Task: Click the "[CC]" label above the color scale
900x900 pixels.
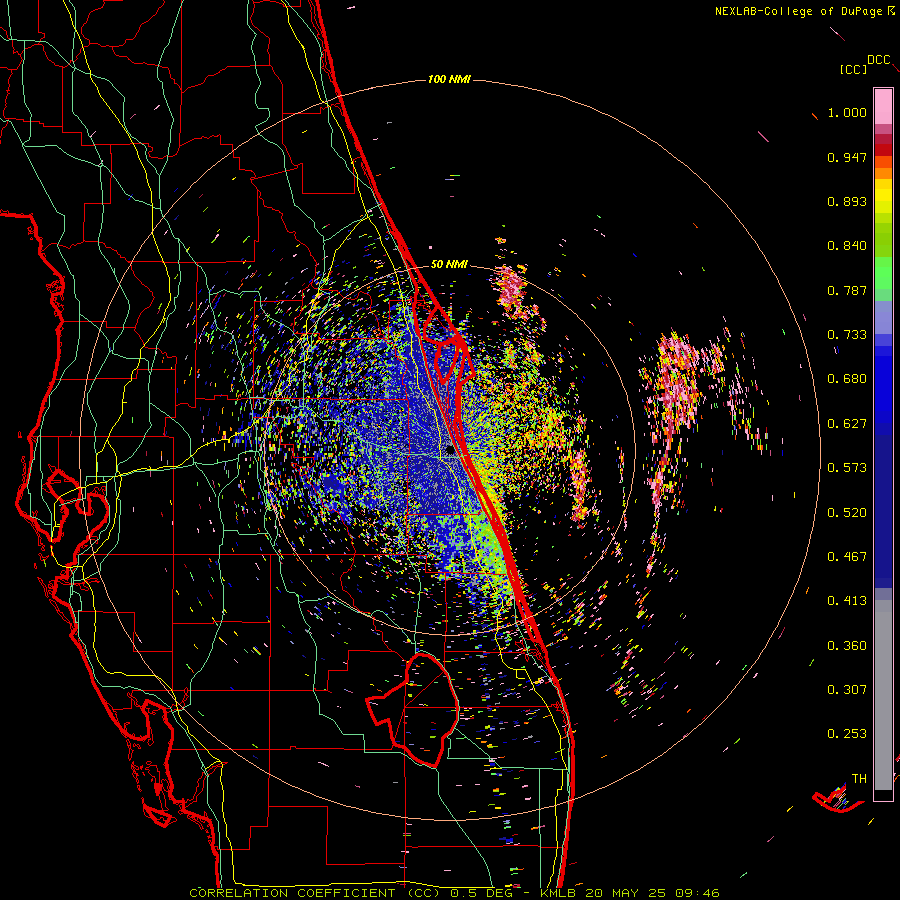Action: (x=854, y=69)
